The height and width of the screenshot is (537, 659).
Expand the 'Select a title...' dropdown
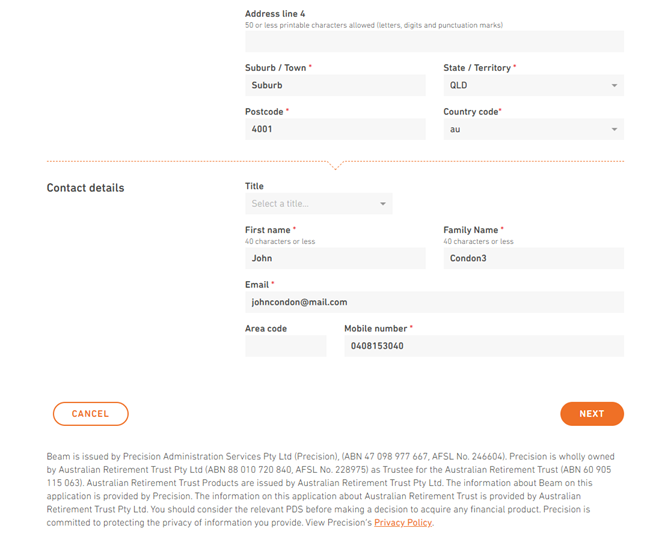pos(319,204)
